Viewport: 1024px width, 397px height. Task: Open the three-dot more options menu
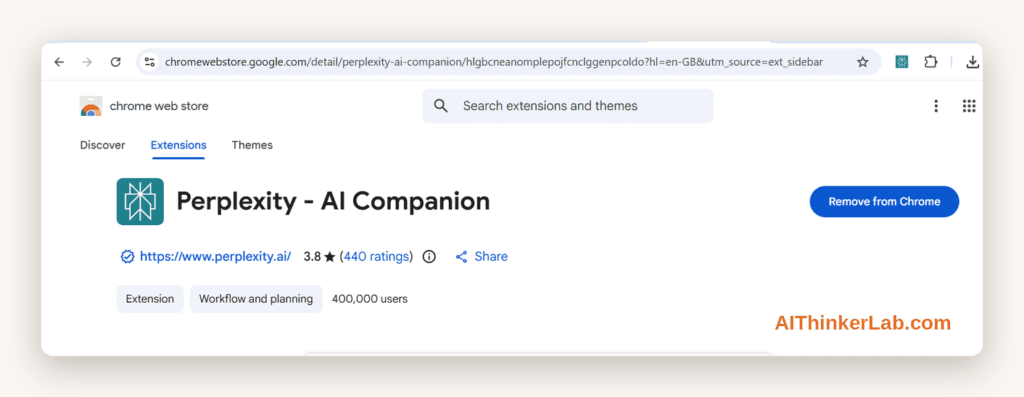pyautogui.click(x=936, y=106)
